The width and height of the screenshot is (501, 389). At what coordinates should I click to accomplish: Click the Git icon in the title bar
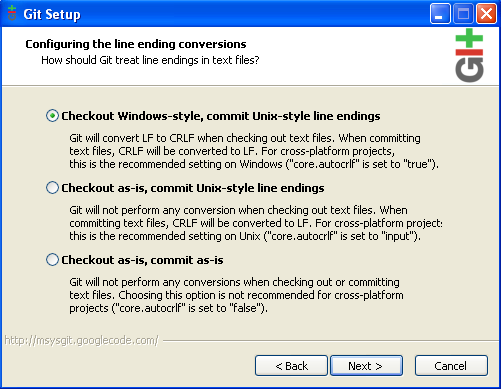click(x=12, y=13)
